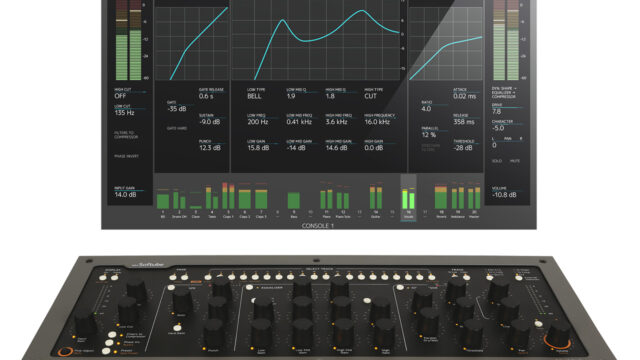Screen dimensions: 640x360
Task: Click the Gate Release 0.6 s value
Action: pos(206,96)
